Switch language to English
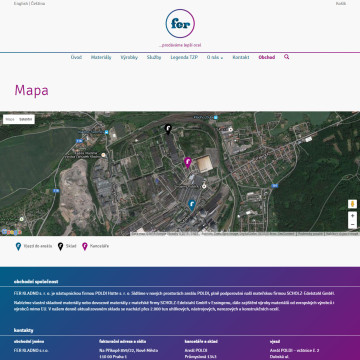 click(x=21, y=4)
